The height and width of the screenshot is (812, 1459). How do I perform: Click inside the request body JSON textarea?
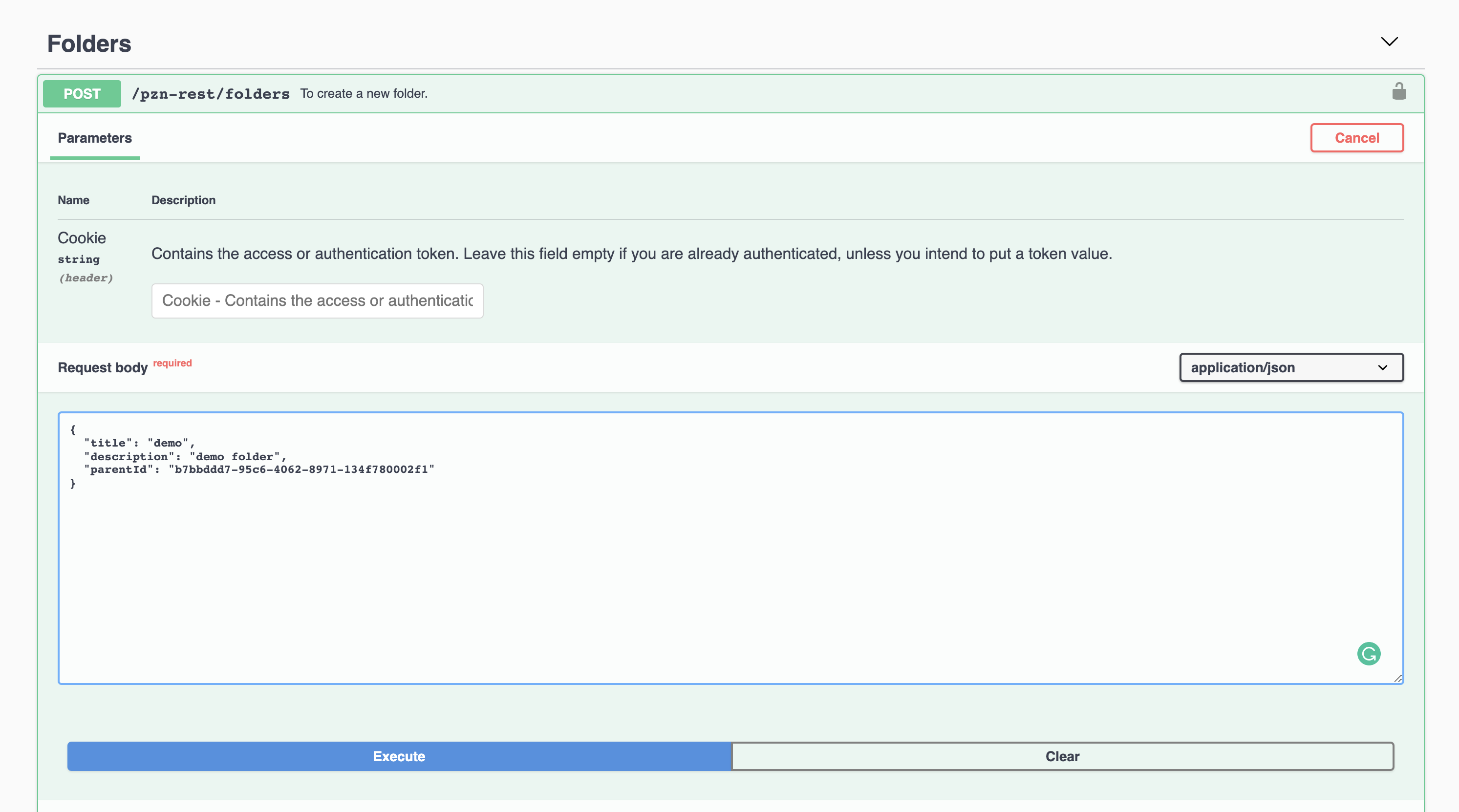click(730, 548)
